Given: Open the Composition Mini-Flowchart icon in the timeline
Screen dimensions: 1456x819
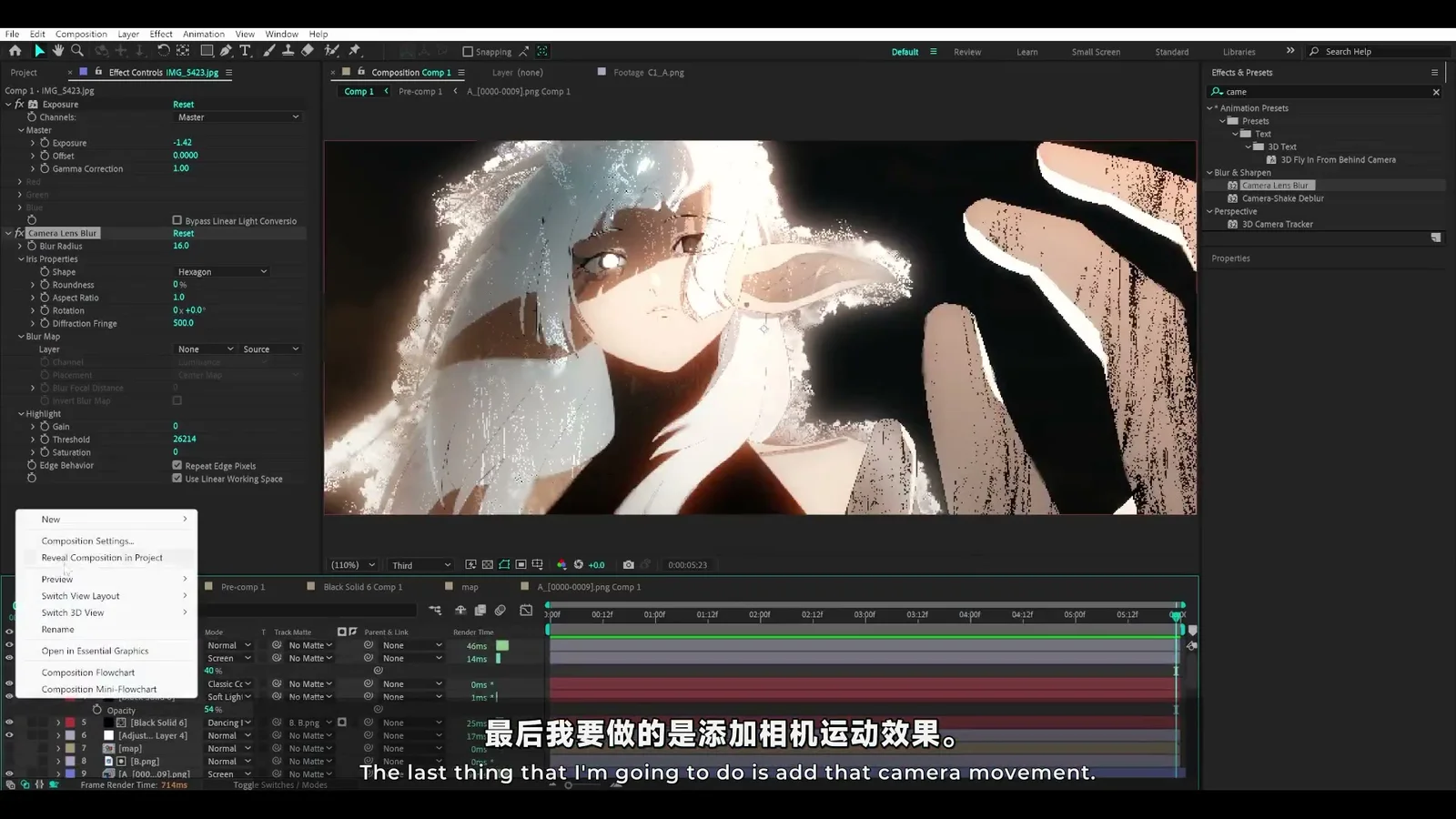Looking at the screenshot, I should (x=435, y=611).
